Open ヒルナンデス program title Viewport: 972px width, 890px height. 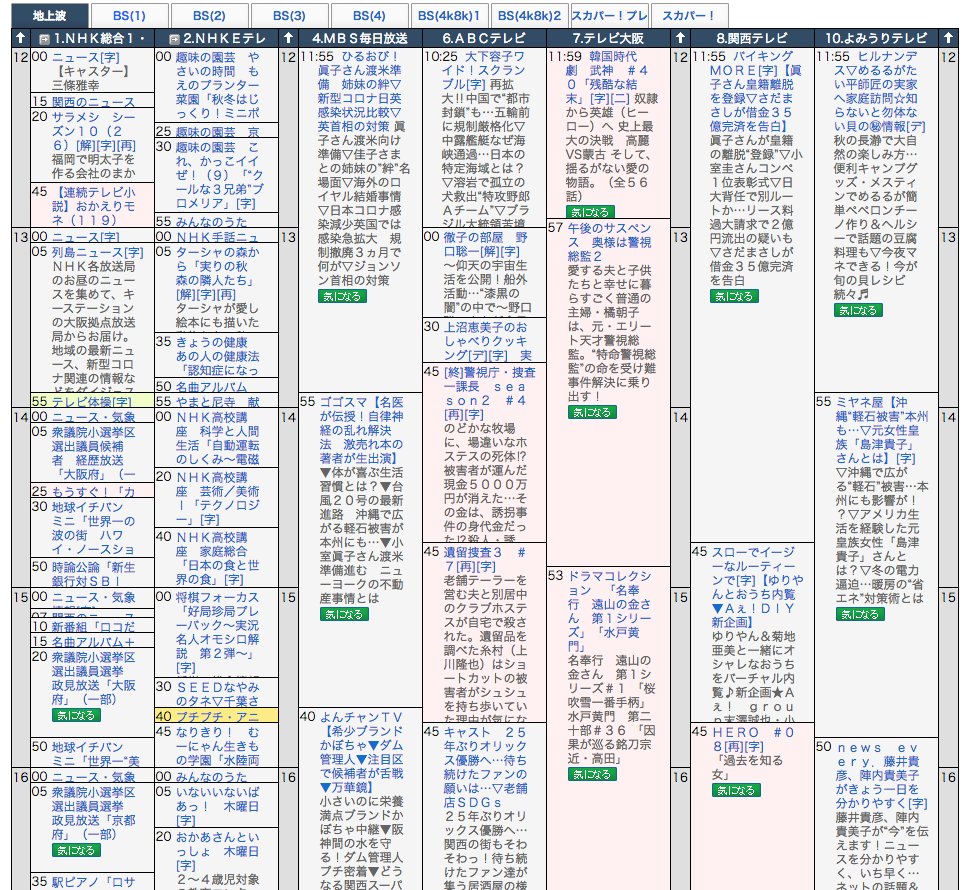[x=880, y=91]
